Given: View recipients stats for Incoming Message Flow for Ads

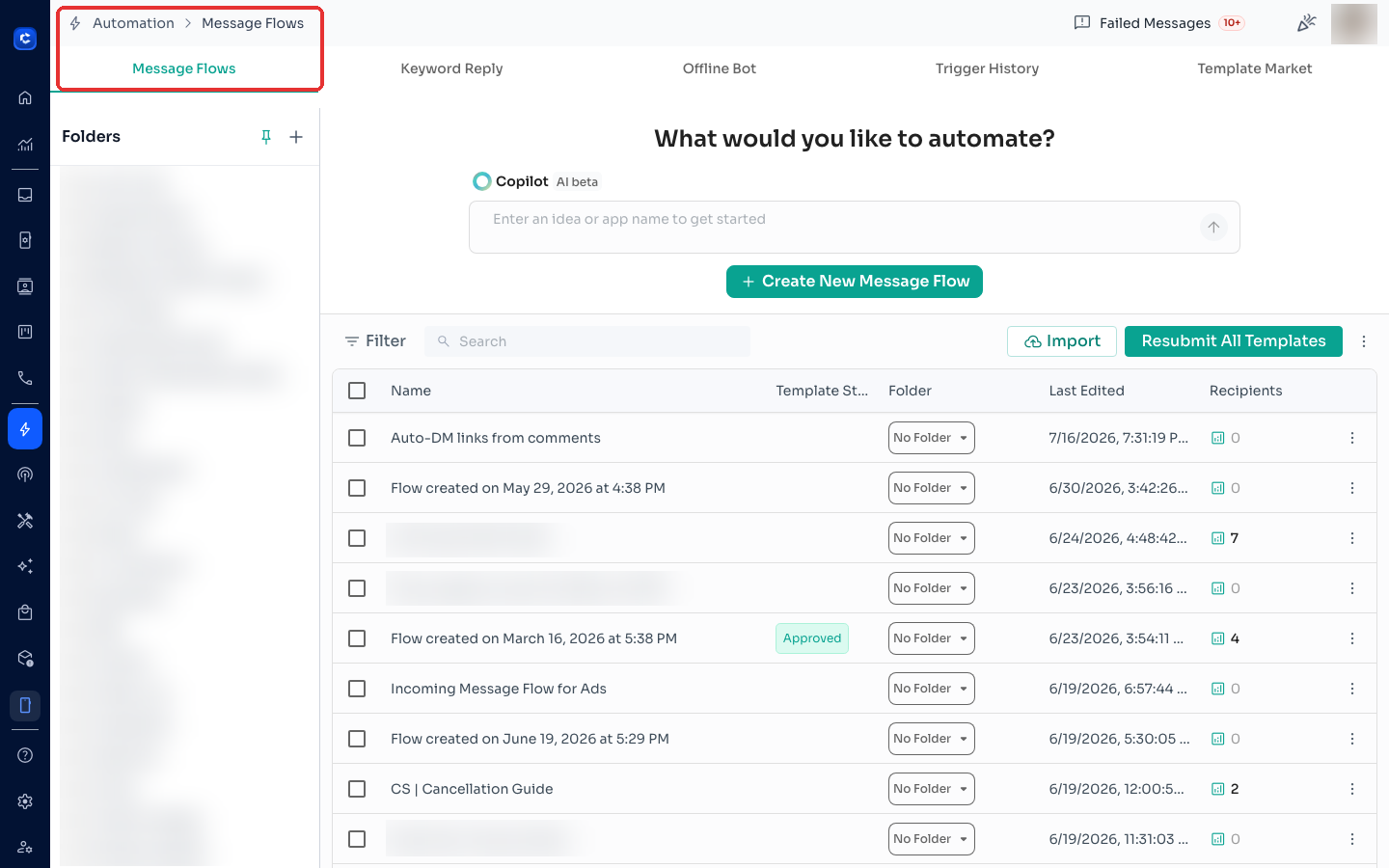Looking at the screenshot, I should 1218,689.
